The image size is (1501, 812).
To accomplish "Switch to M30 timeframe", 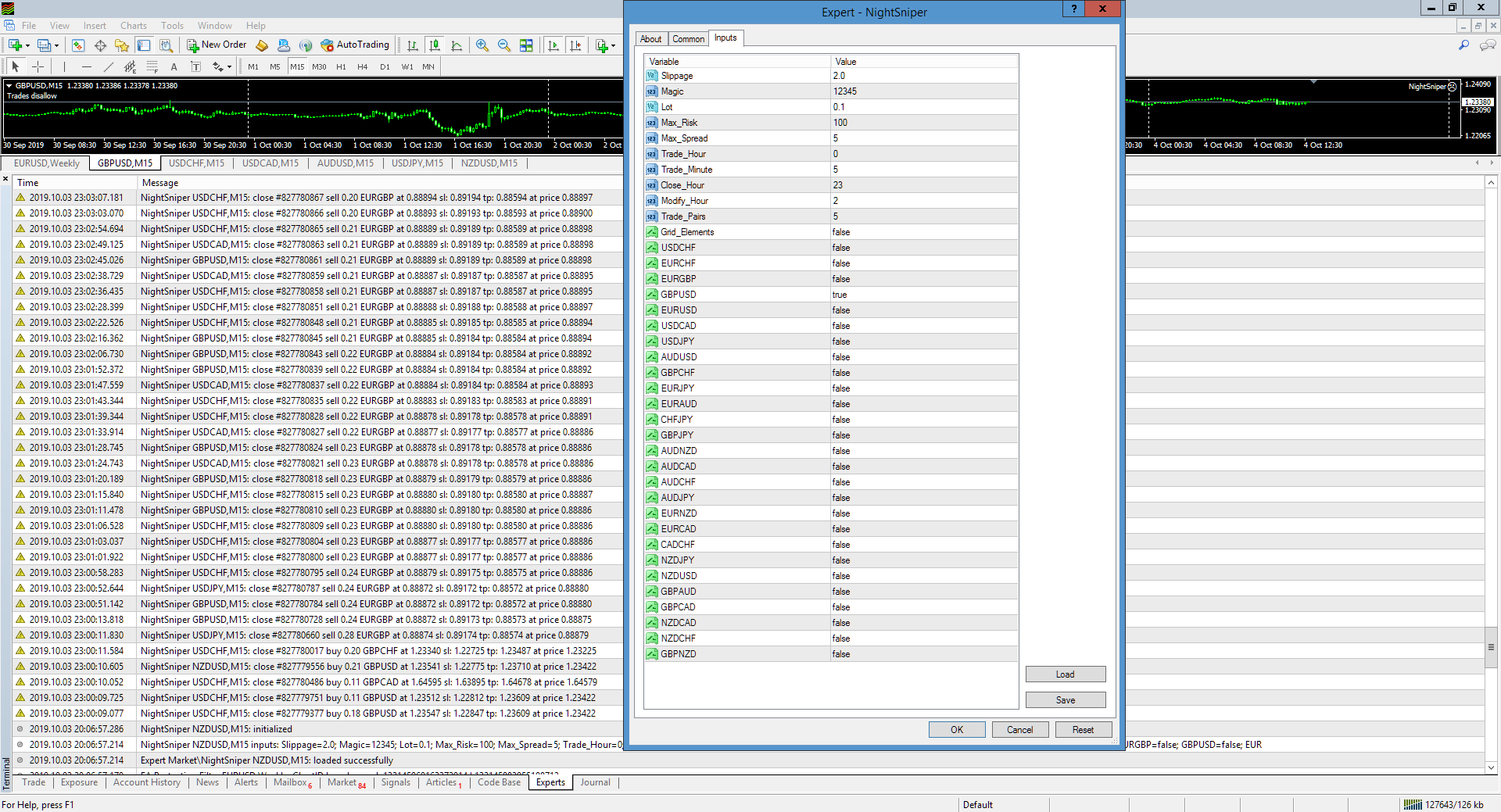I will [x=319, y=66].
